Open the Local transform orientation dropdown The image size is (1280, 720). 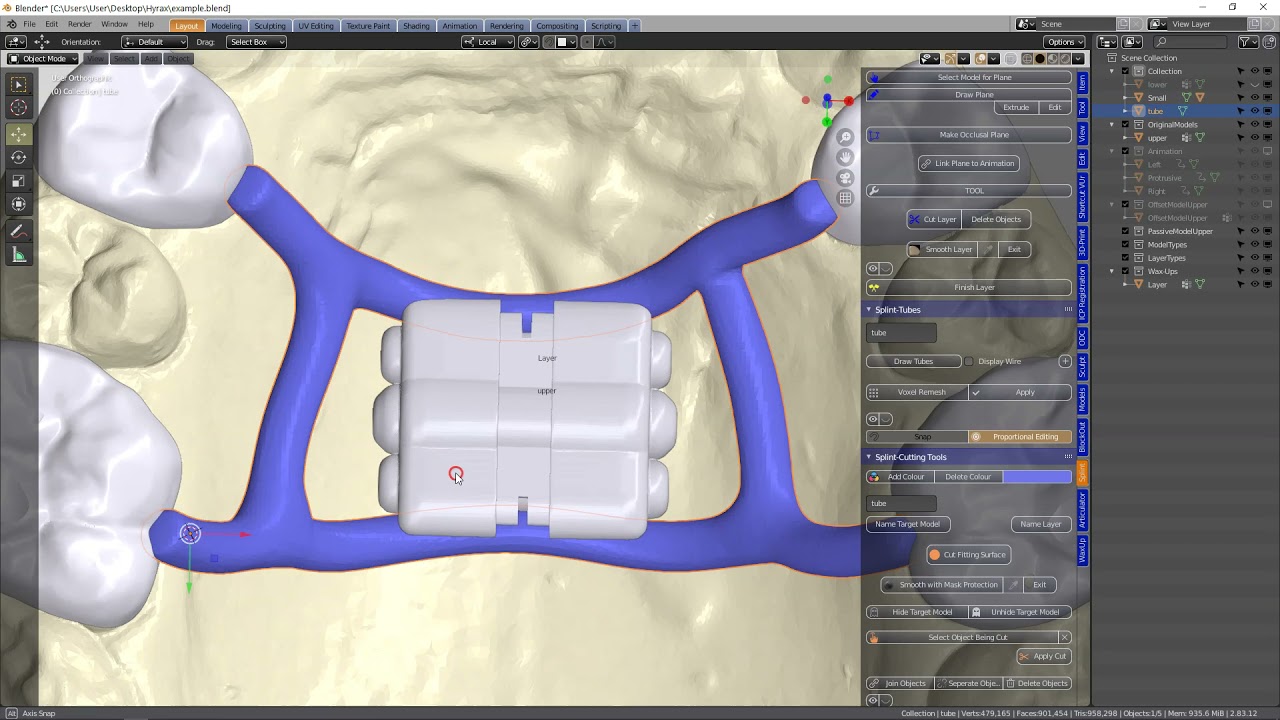[488, 42]
